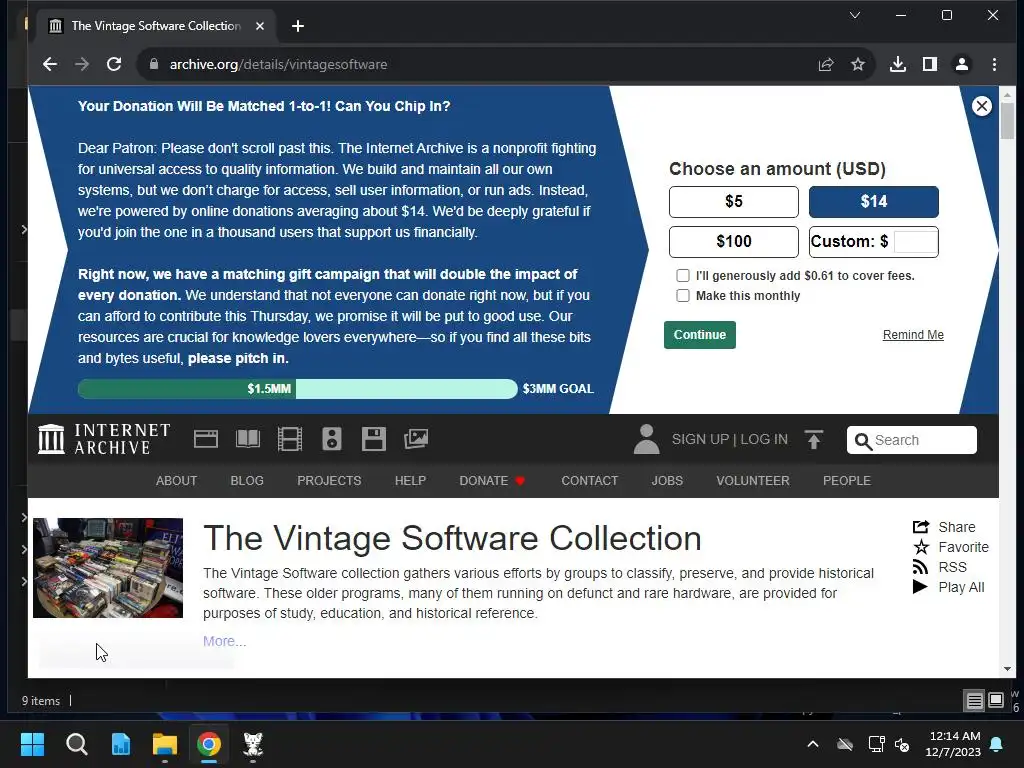
Task: Click the More... description link
Action: [225, 641]
